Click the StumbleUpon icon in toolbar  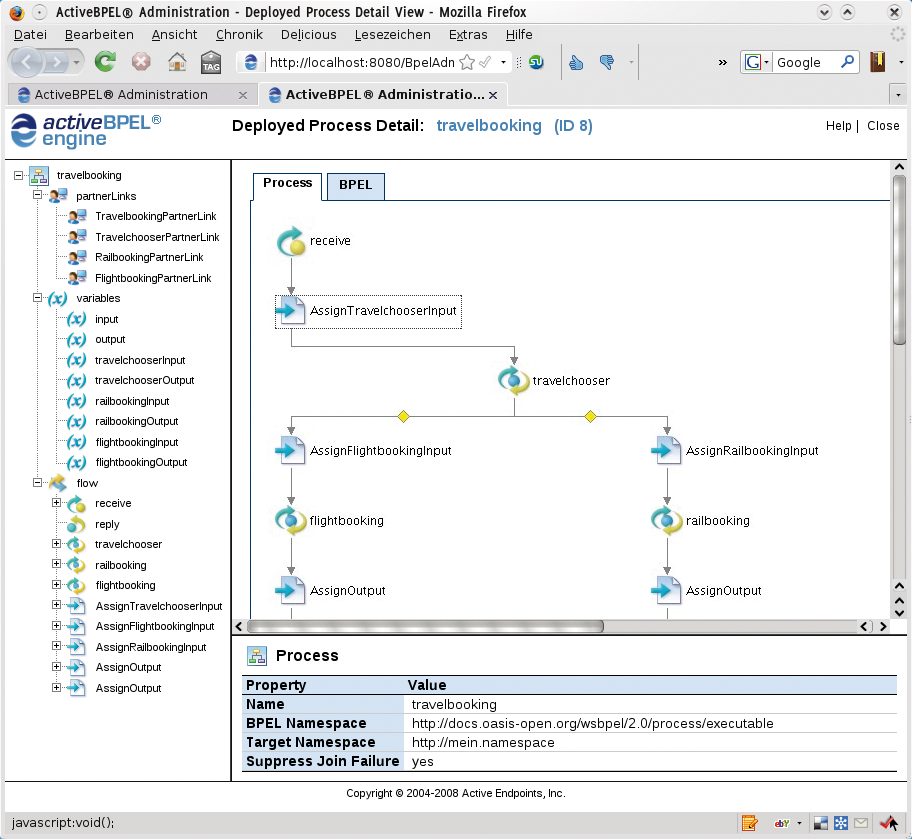[x=536, y=62]
